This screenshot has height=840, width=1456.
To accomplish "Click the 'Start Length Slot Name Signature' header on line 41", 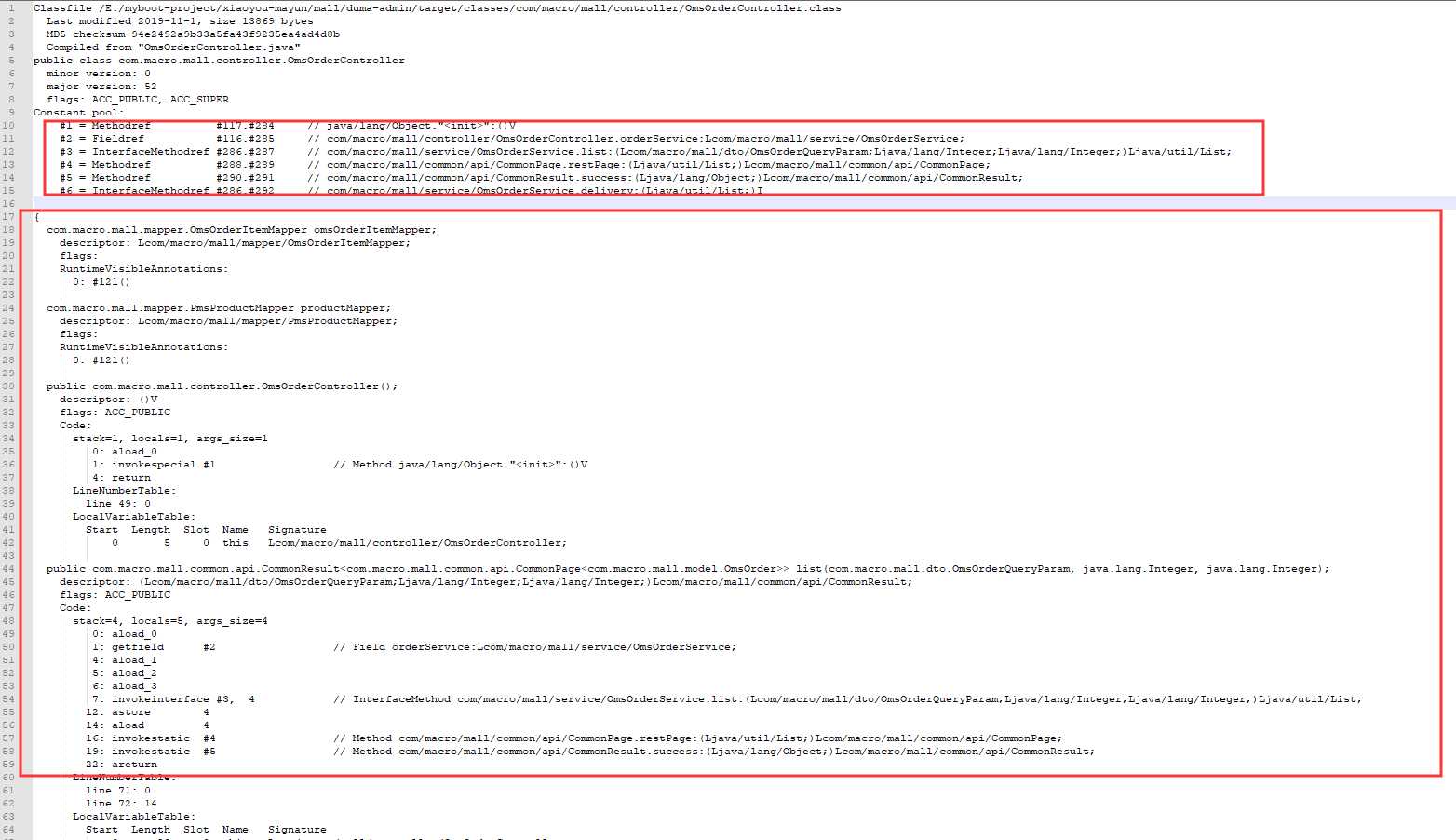I will (x=206, y=529).
